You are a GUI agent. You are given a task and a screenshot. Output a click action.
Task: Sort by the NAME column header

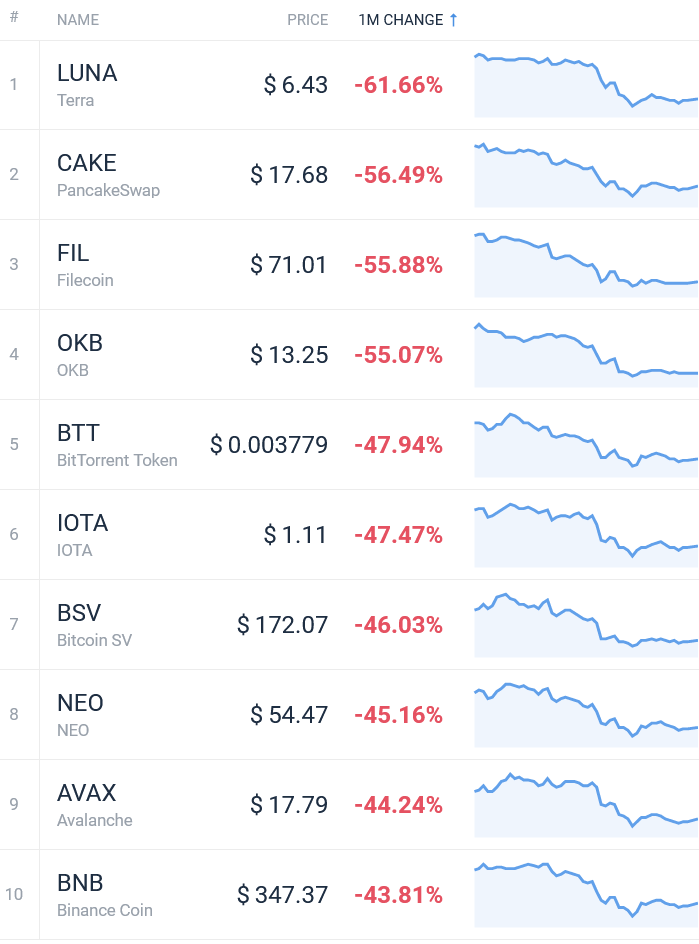point(78,20)
